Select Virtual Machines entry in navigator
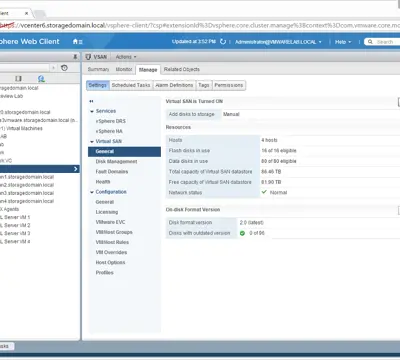This screenshot has height=360, width=400. pos(21,128)
